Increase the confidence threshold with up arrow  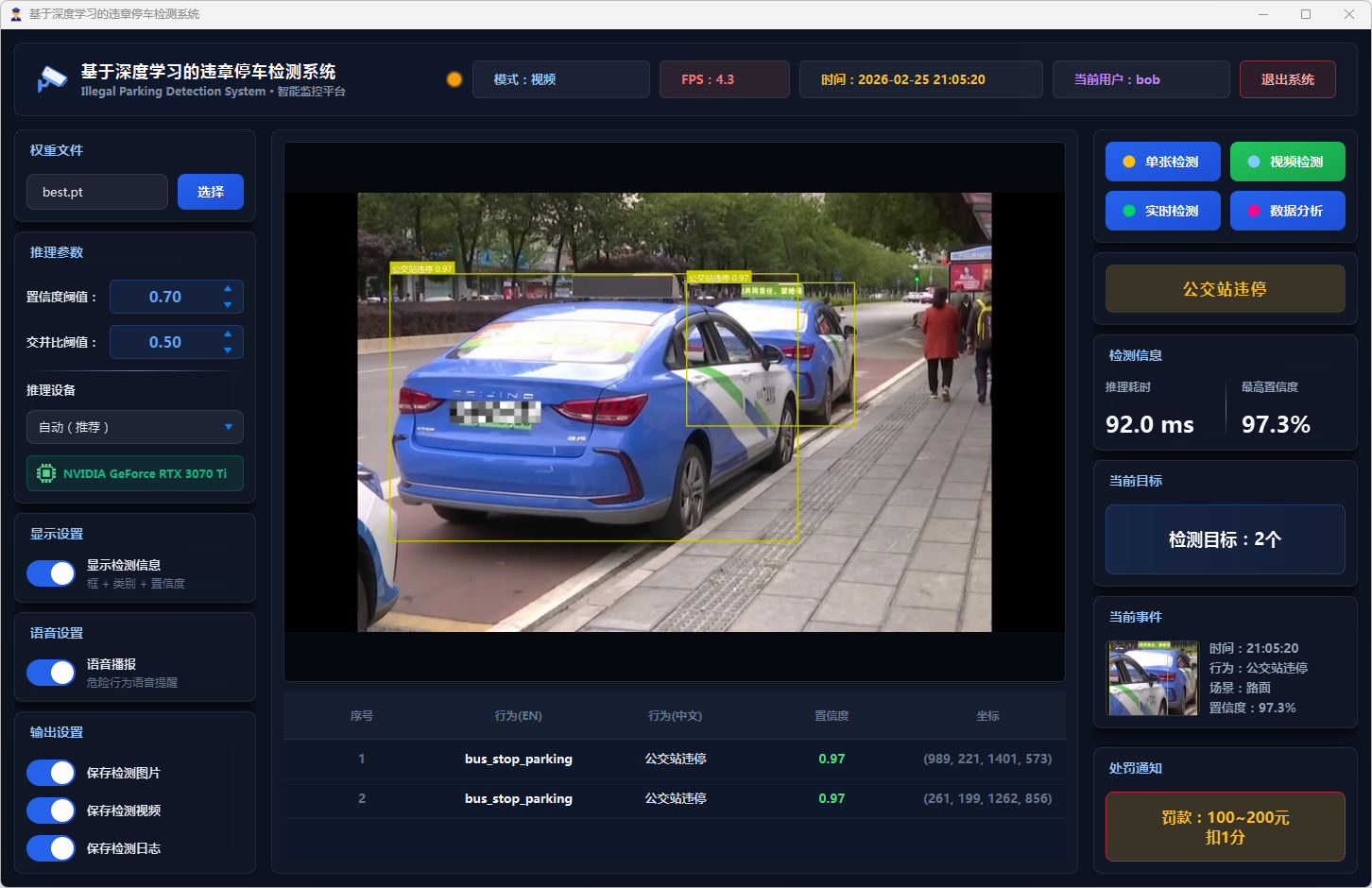(x=228, y=288)
